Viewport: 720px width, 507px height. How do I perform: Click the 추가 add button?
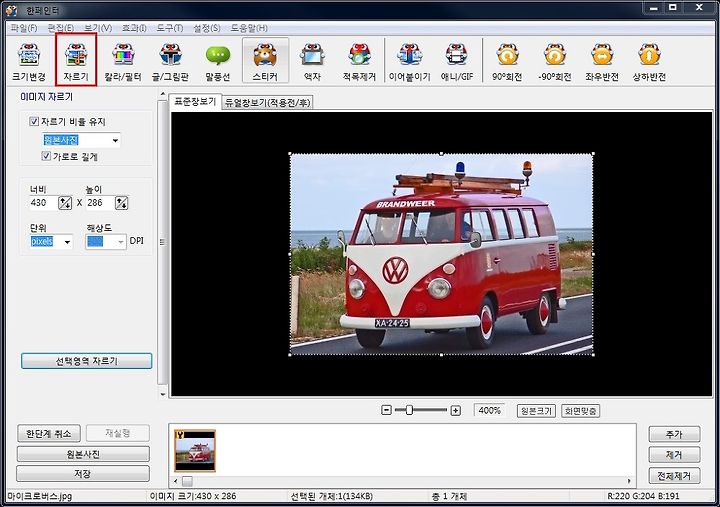click(674, 434)
